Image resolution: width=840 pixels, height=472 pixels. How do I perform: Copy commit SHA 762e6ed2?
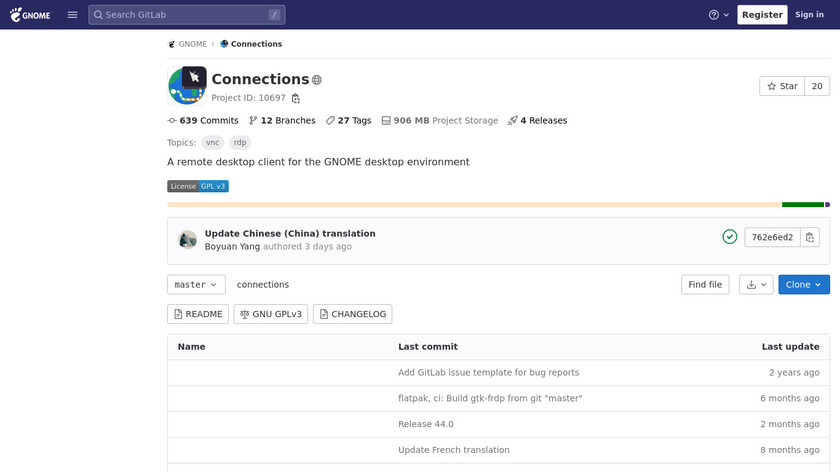tap(810, 237)
